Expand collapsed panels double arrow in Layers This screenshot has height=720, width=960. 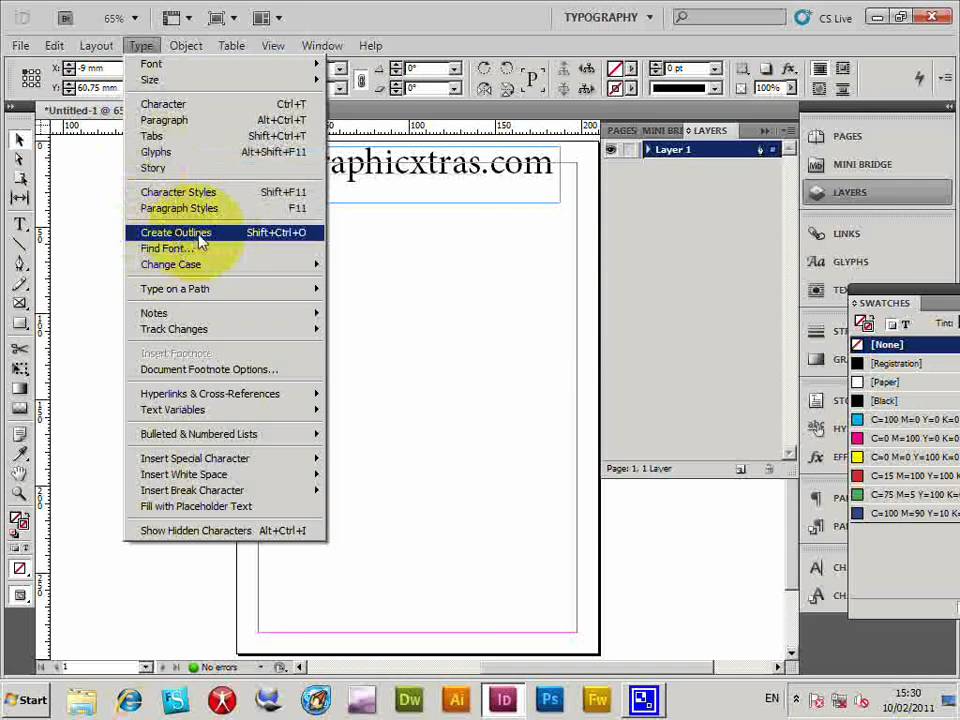[x=765, y=131]
